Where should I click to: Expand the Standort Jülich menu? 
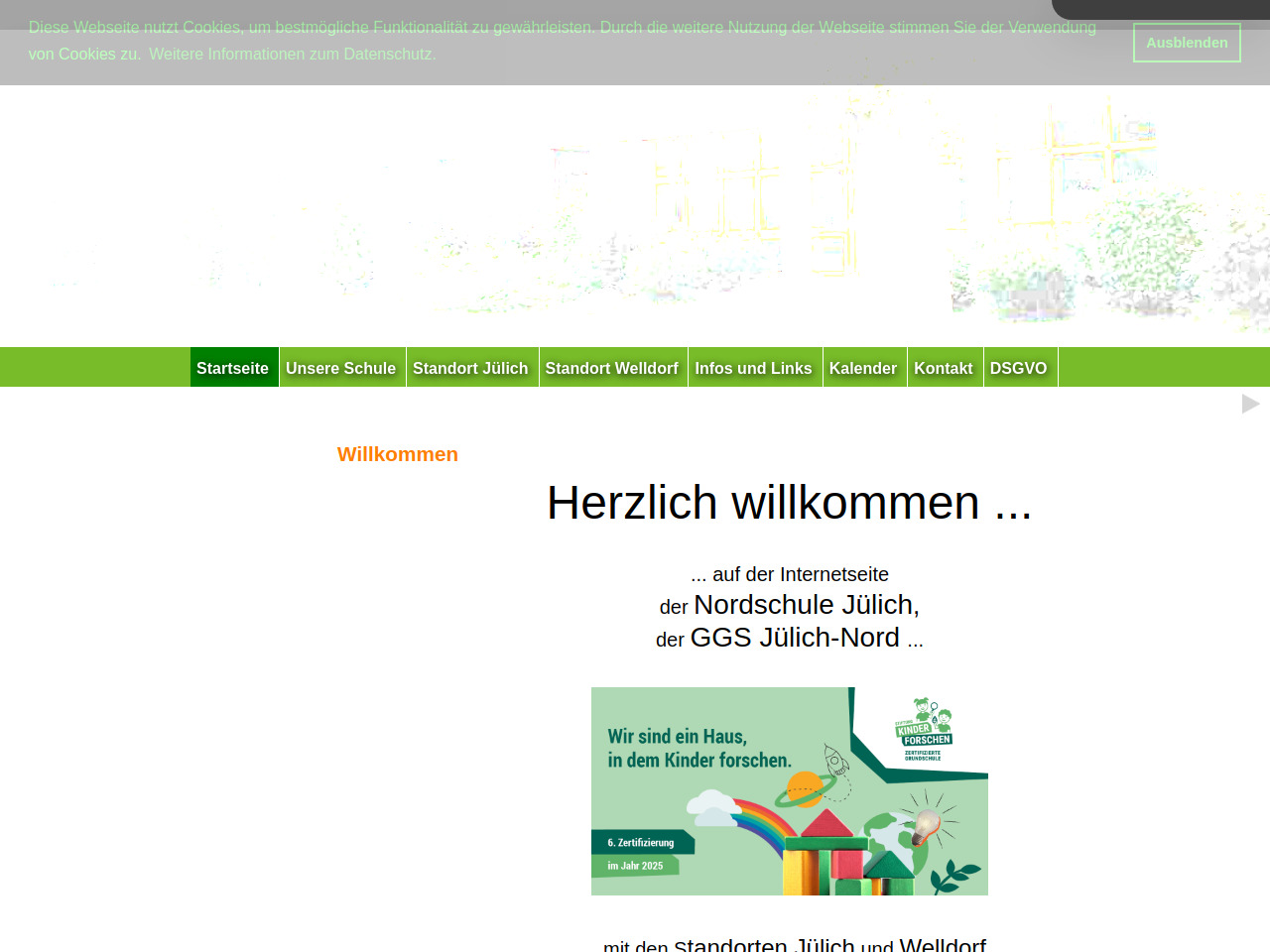click(470, 368)
